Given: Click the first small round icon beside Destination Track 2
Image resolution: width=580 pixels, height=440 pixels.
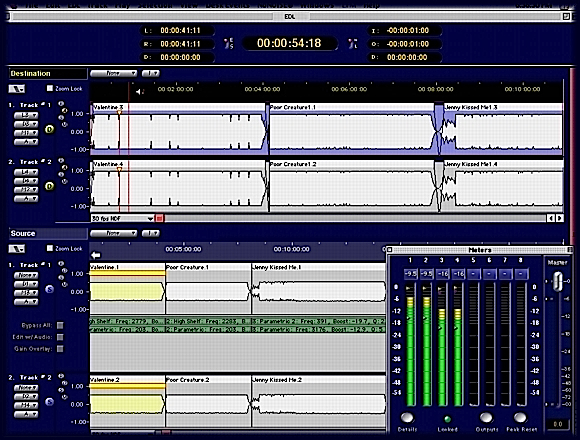Looking at the screenshot, I should [x=61, y=161].
